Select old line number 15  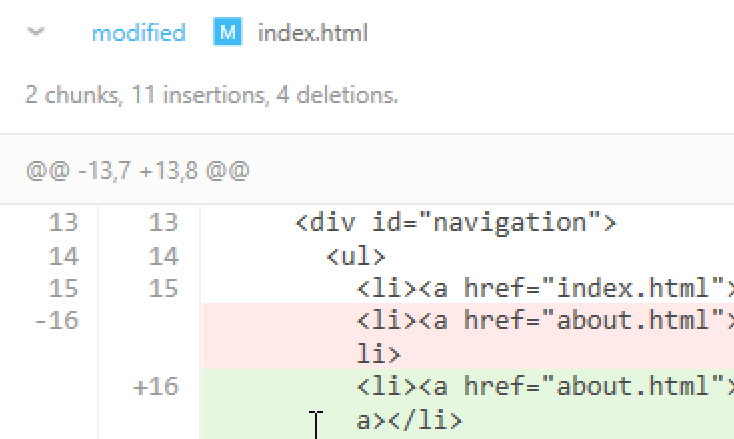click(x=63, y=289)
